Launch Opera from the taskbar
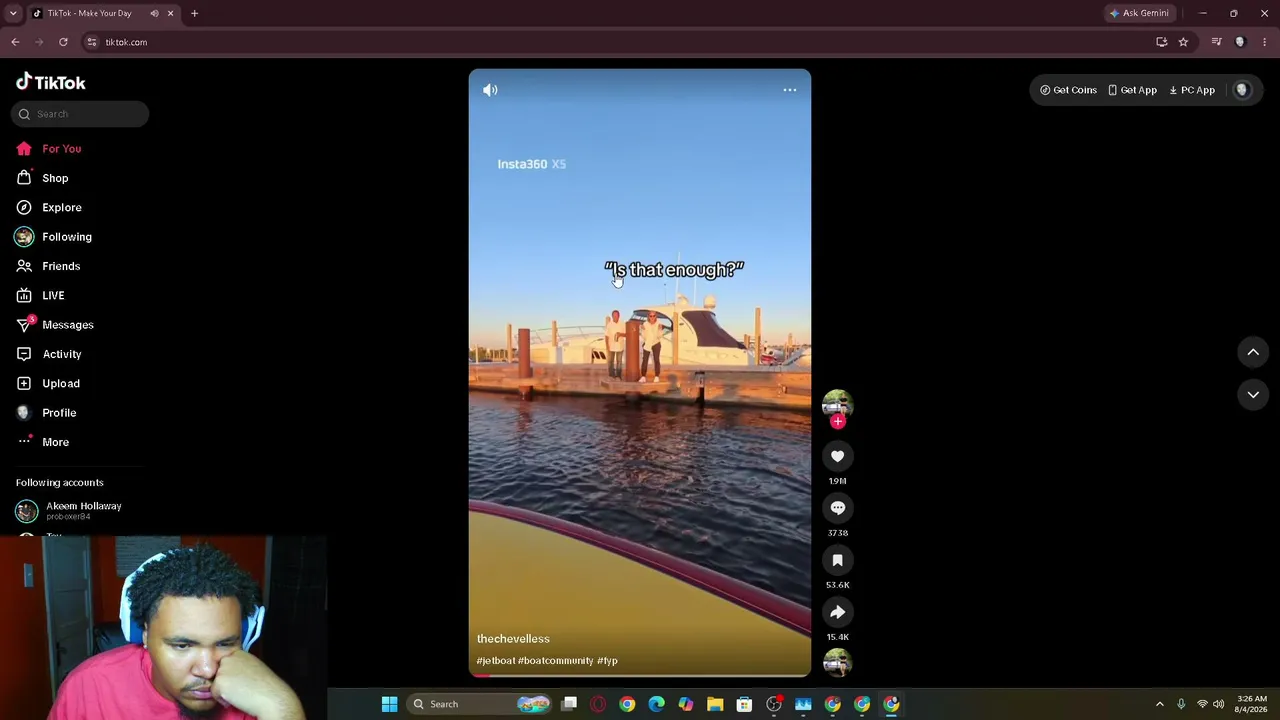The height and width of the screenshot is (720, 1280). (x=598, y=704)
